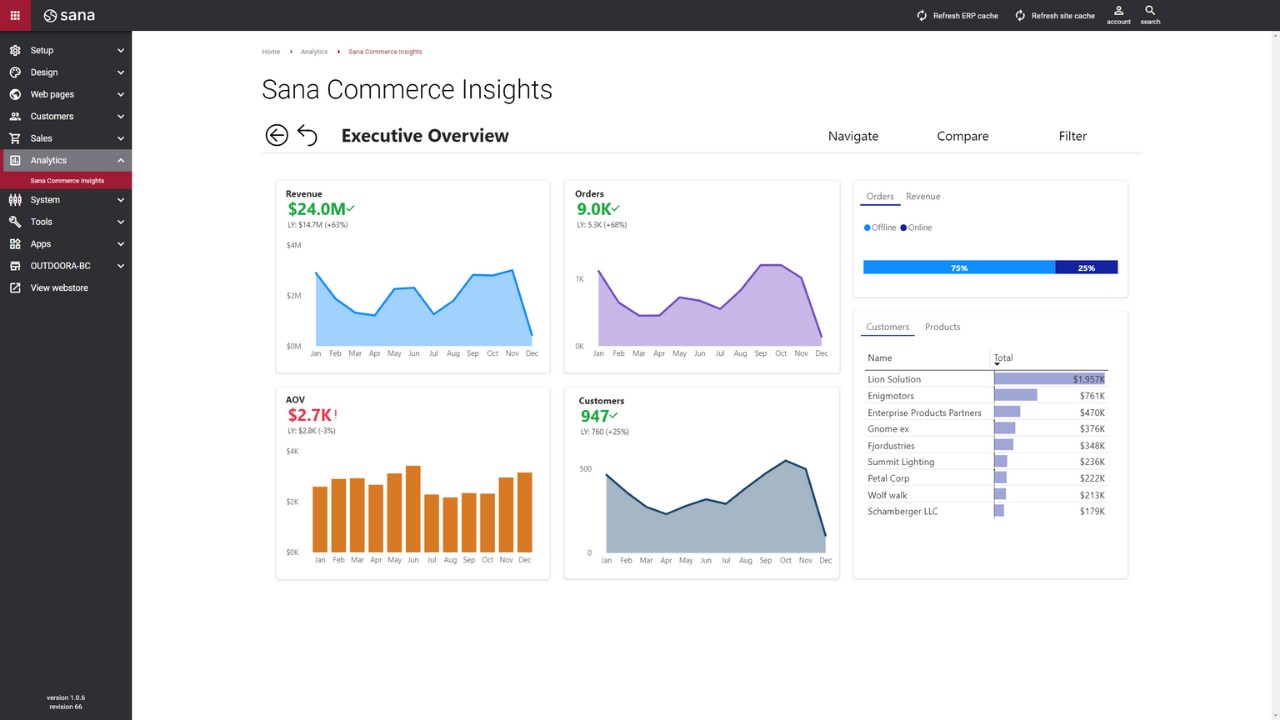Screen dimensions: 1280x720
Task: Click the circled back arrow icon
Action: click(x=277, y=135)
